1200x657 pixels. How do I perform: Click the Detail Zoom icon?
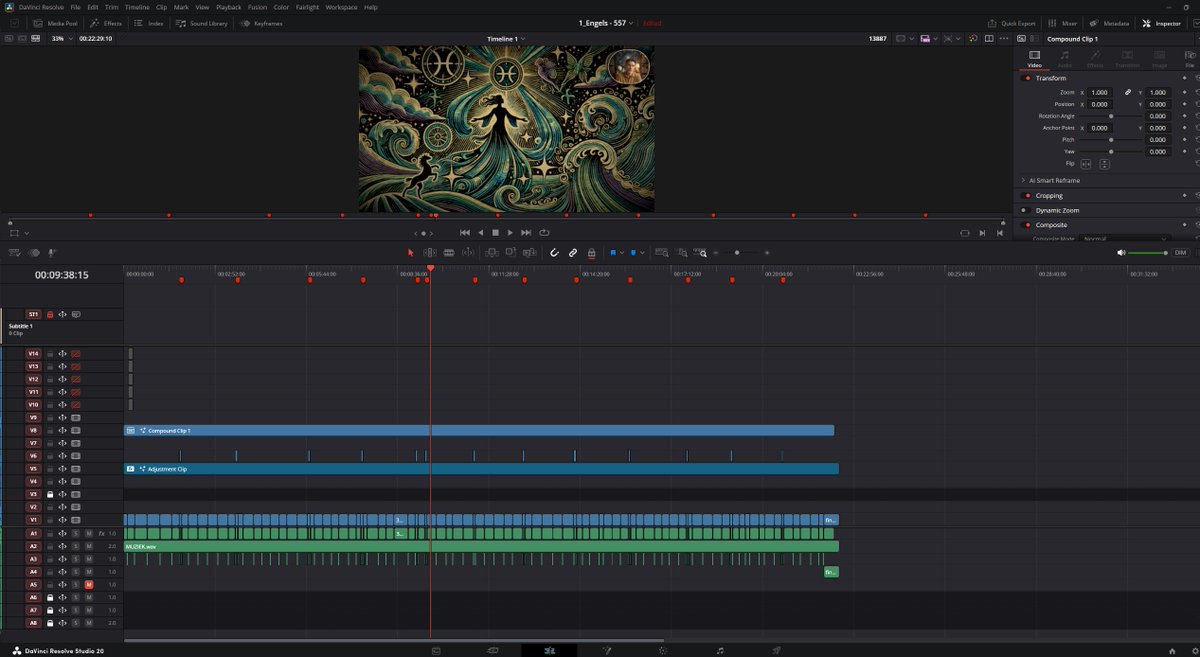683,253
